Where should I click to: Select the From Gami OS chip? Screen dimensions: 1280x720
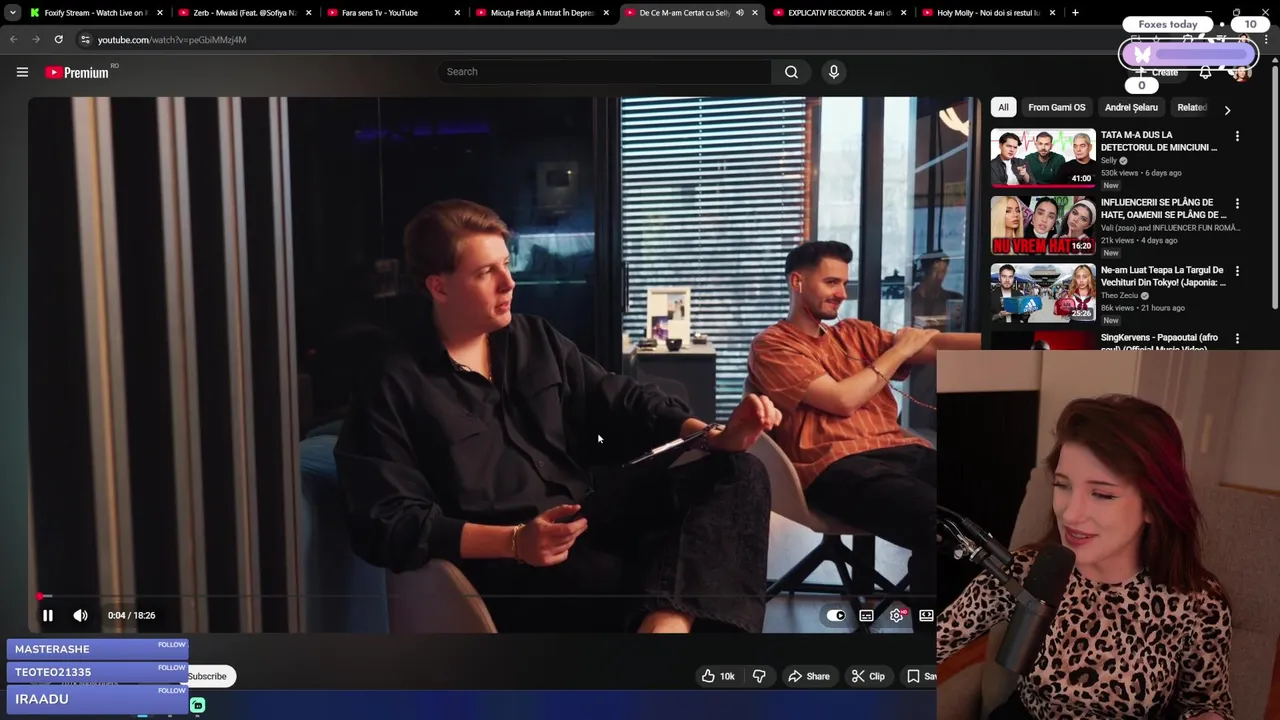tap(1056, 107)
